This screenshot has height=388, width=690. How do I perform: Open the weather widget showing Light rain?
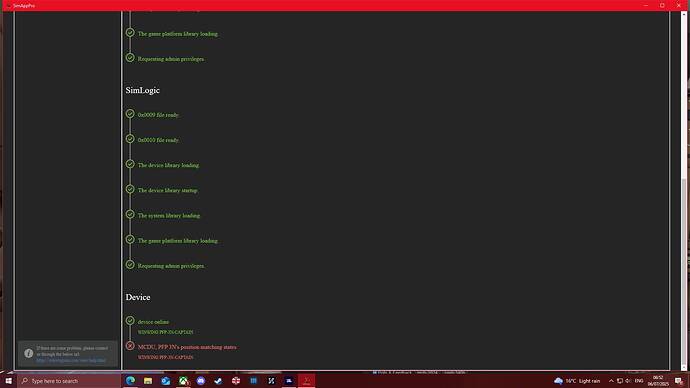click(x=577, y=381)
